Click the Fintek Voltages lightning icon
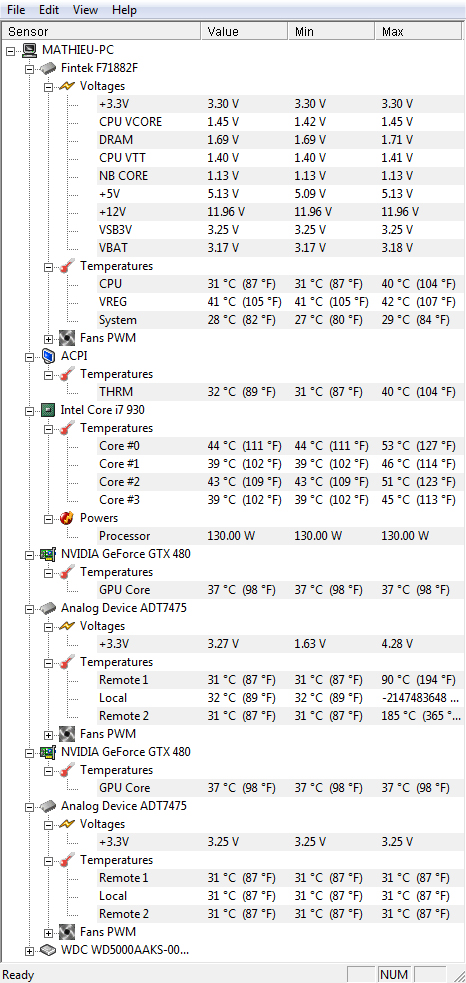The image size is (466, 983). tap(66, 86)
